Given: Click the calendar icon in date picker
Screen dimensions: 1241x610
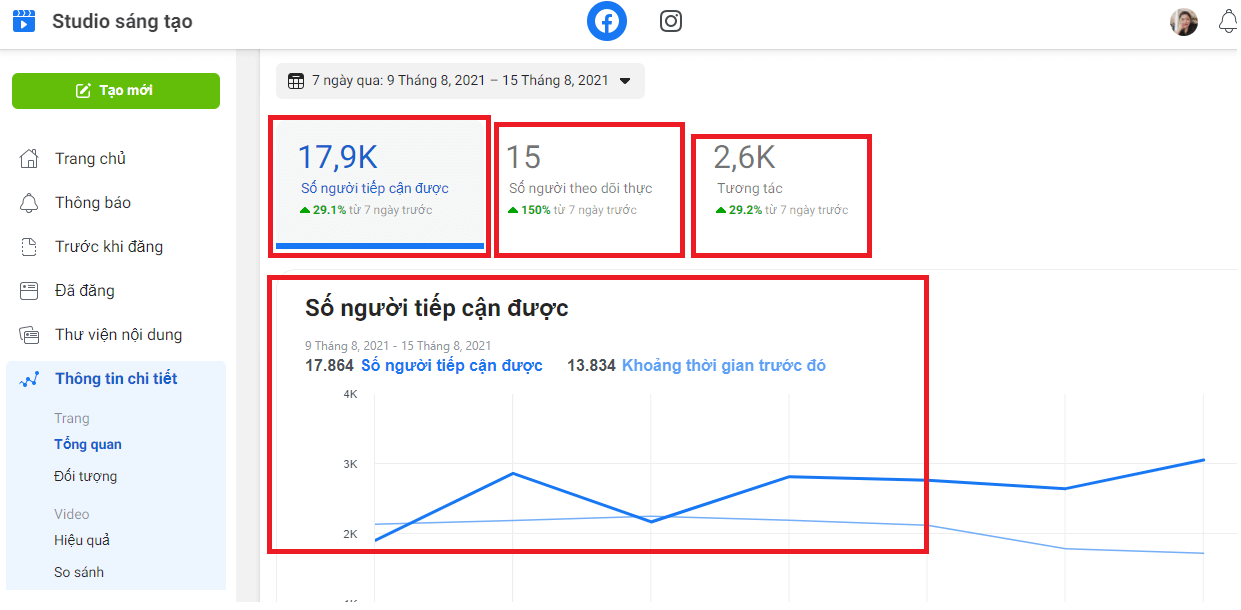Looking at the screenshot, I should tap(296, 81).
